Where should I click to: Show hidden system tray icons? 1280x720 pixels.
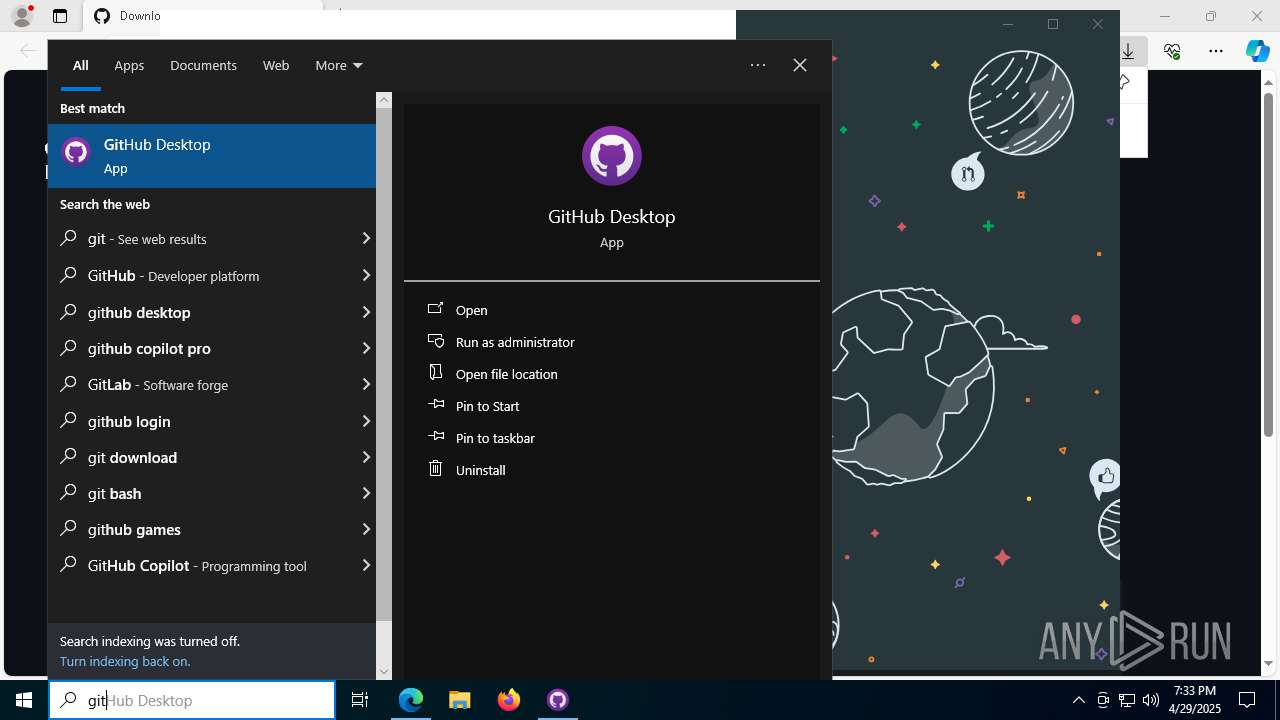pos(1078,700)
